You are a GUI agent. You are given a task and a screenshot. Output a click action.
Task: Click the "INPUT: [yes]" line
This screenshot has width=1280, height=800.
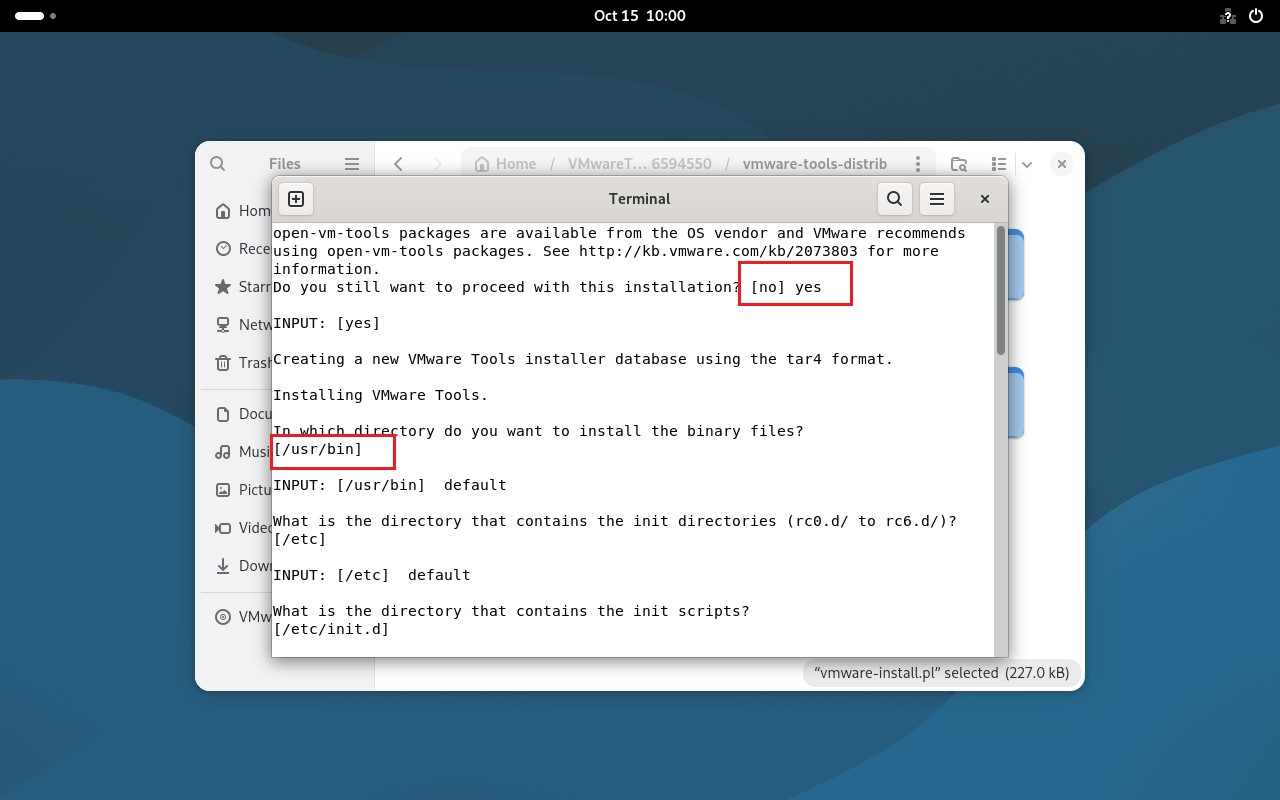327,323
